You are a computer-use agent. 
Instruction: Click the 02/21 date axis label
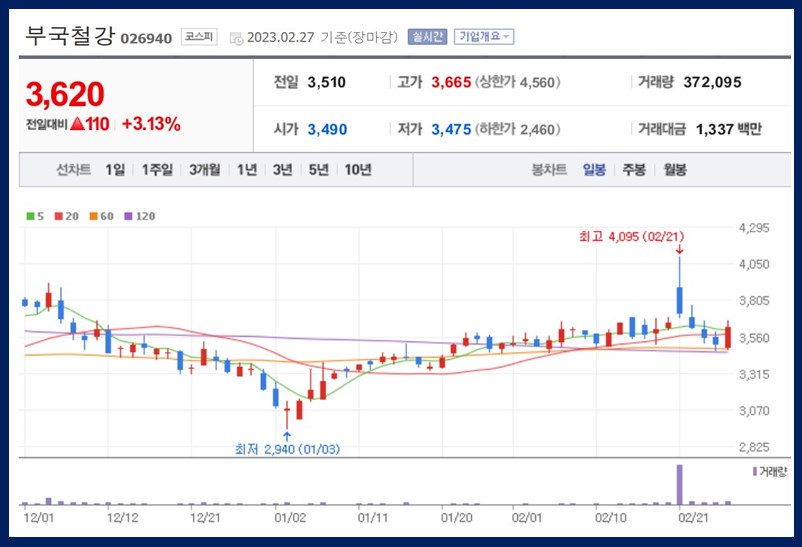click(693, 518)
